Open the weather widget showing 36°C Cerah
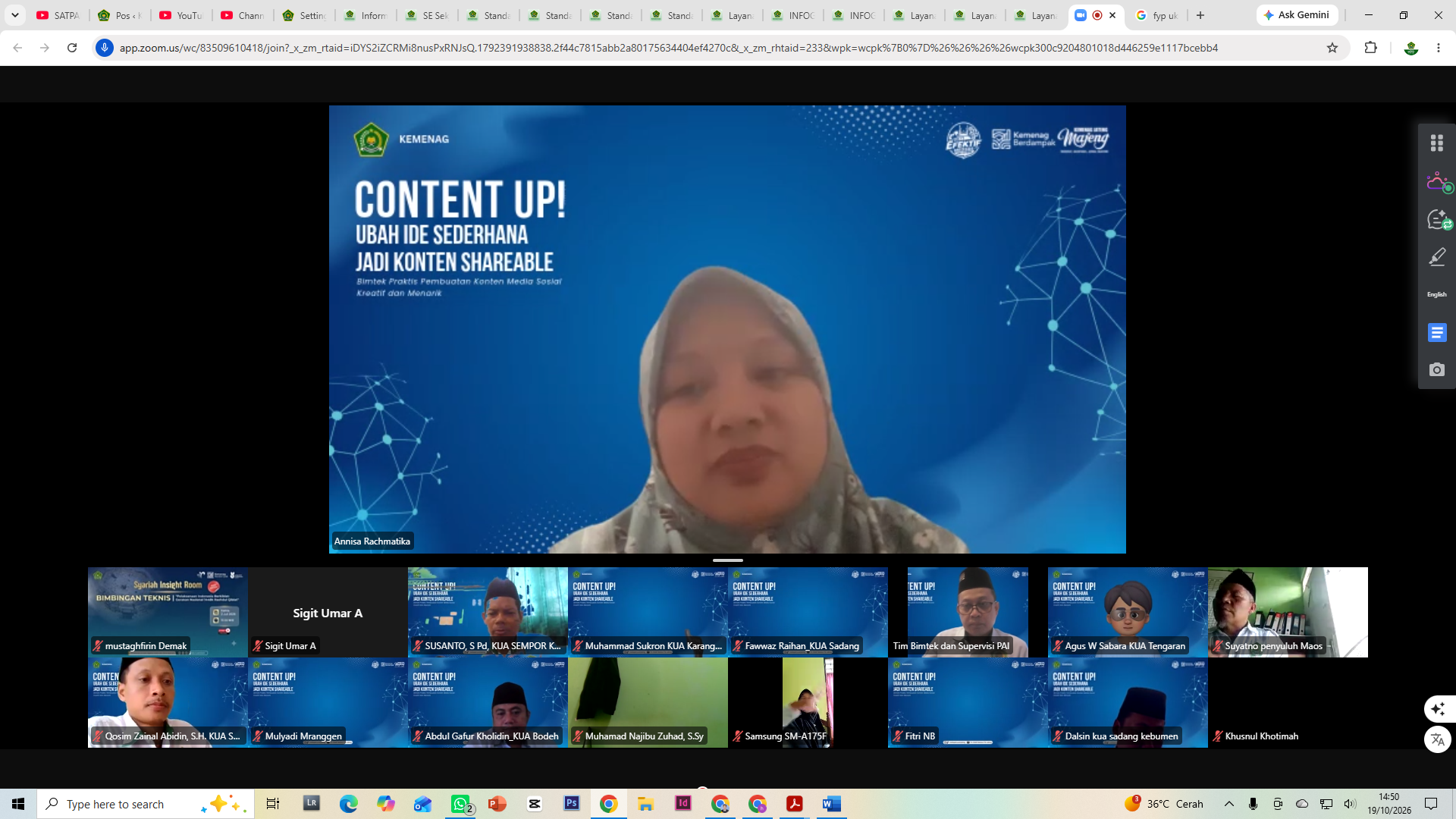1456x819 pixels. tap(1164, 804)
